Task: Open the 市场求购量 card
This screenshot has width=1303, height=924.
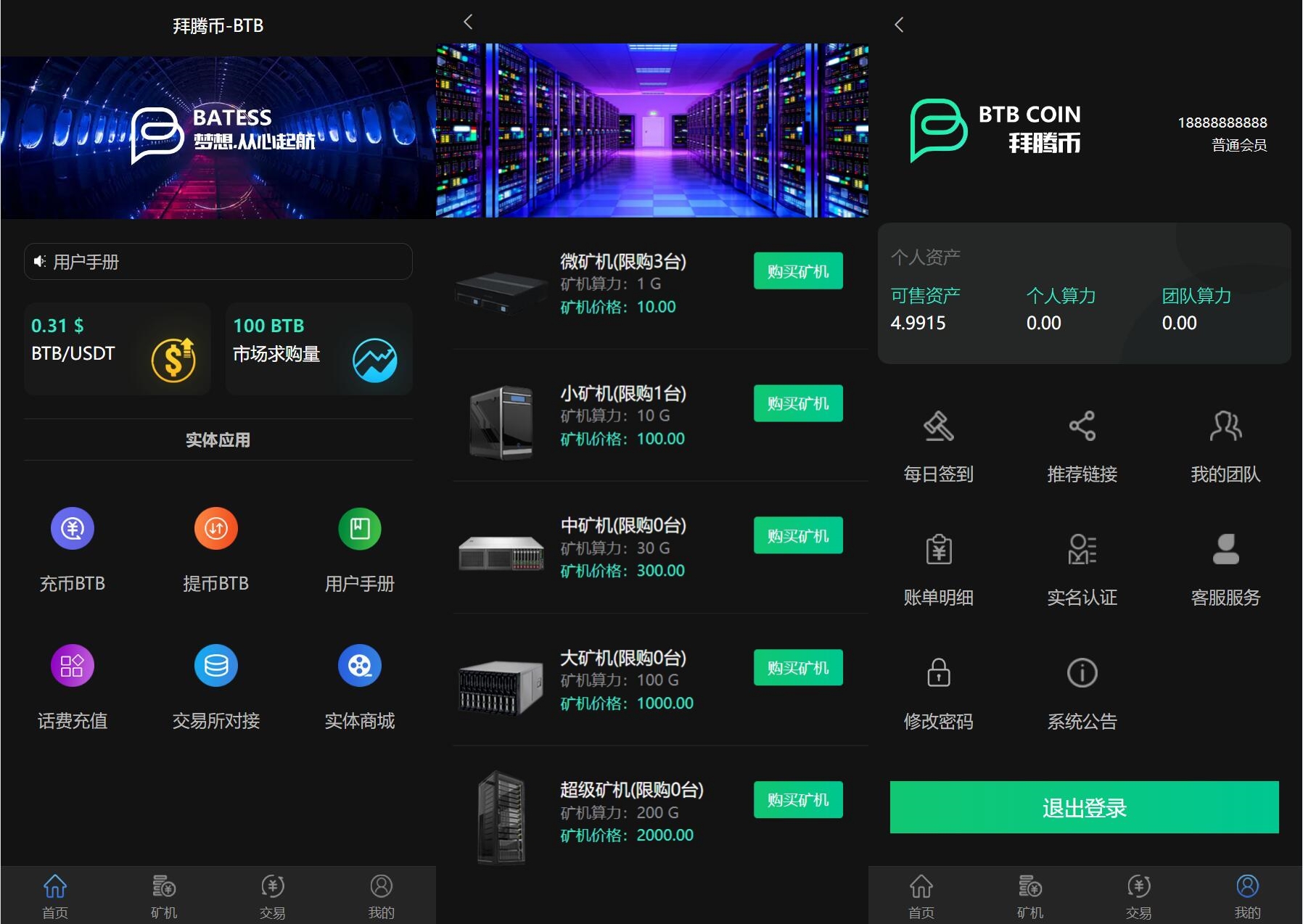Action: pos(319,349)
